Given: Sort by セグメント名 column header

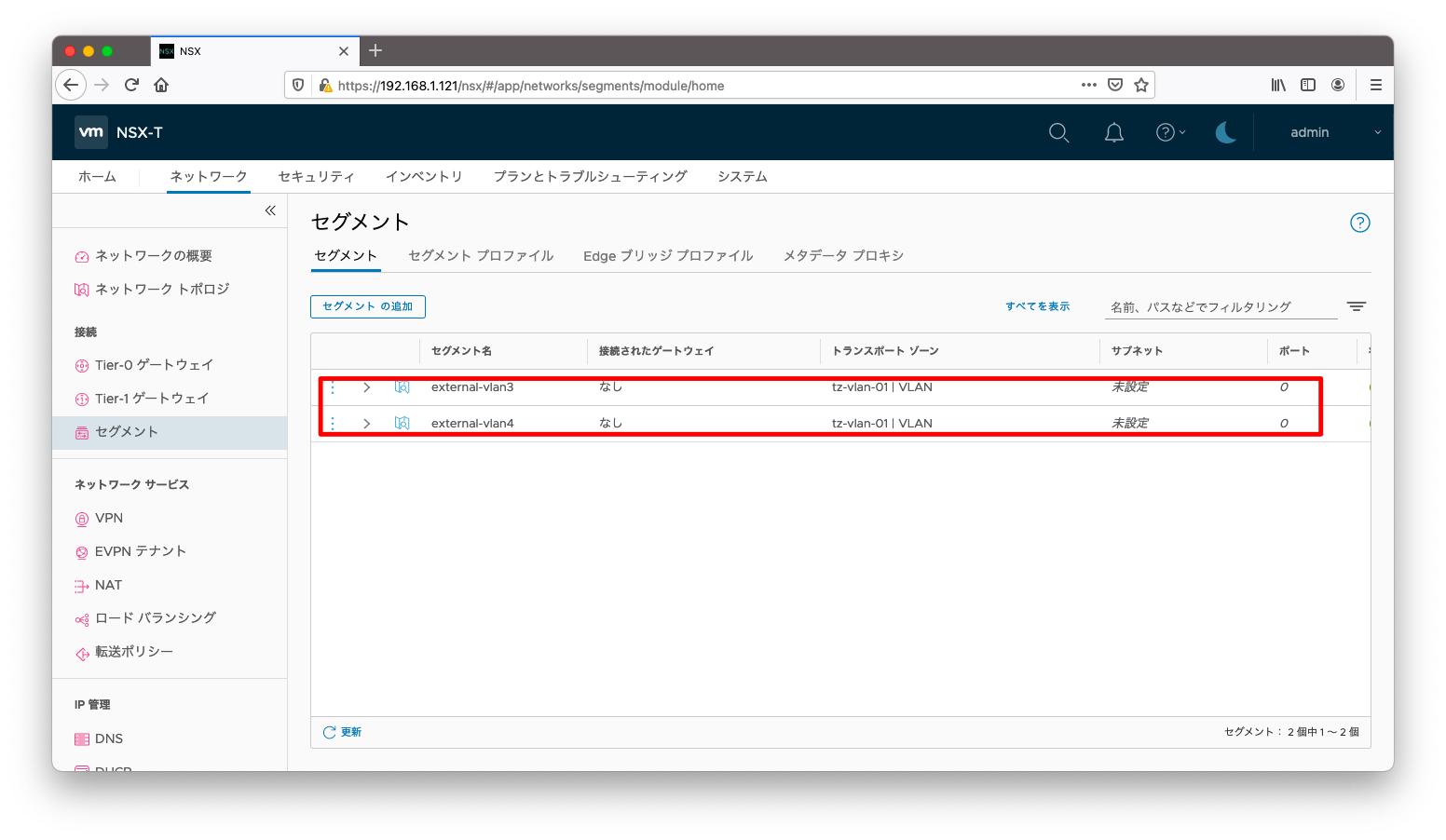Looking at the screenshot, I should click(461, 351).
